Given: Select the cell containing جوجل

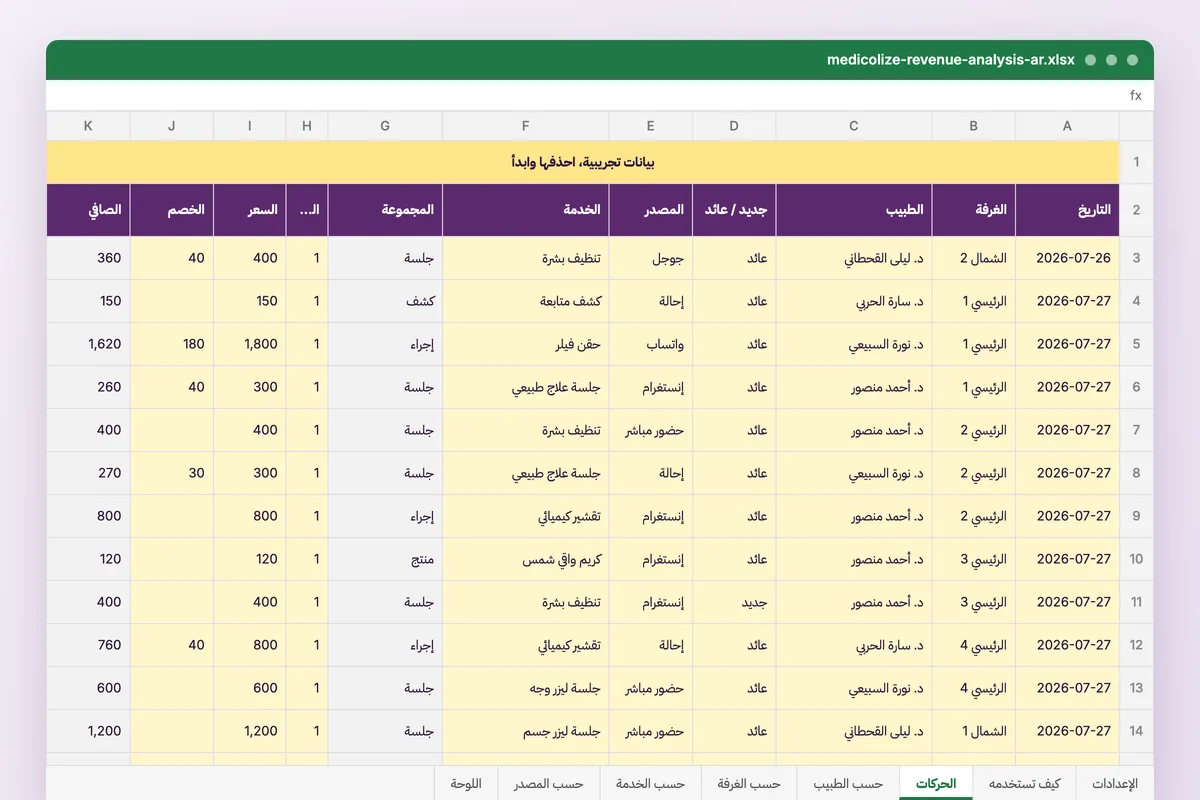Looking at the screenshot, I should (650, 258).
